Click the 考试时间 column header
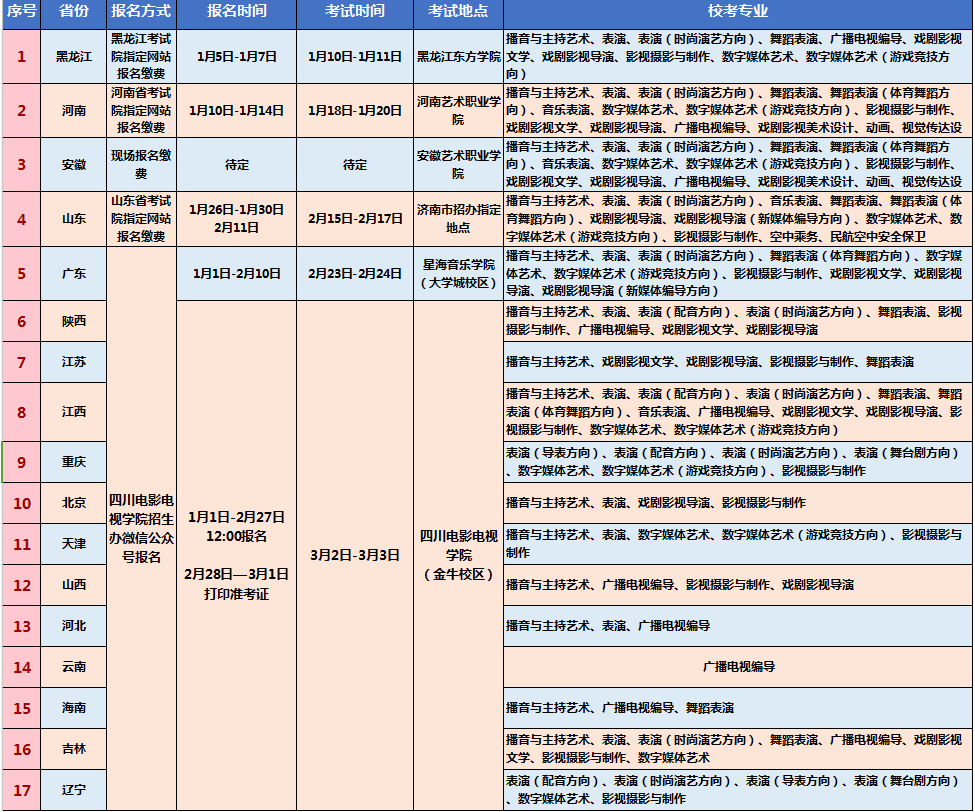975x812 pixels. [x=354, y=14]
